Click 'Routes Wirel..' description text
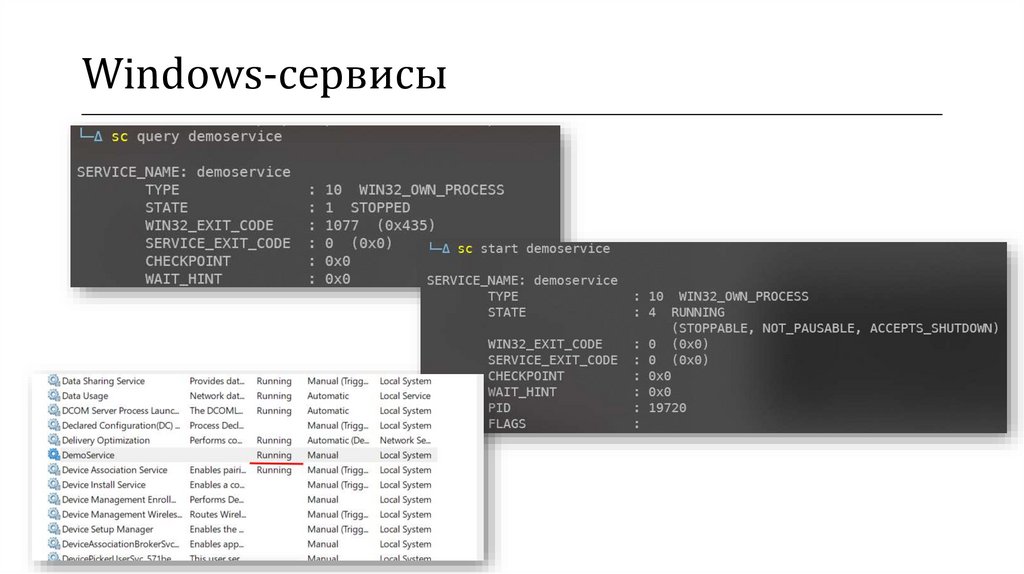Screen dimensions: 1024x574 tap(217, 515)
